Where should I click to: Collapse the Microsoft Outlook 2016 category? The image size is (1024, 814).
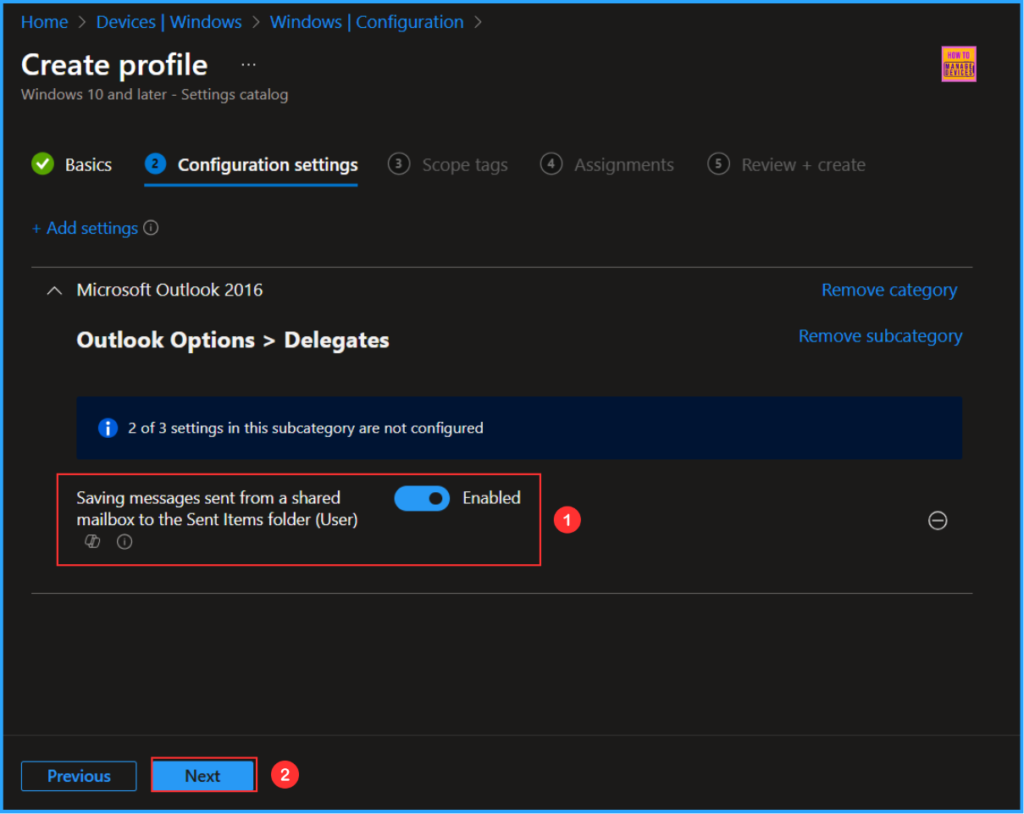(x=55, y=291)
